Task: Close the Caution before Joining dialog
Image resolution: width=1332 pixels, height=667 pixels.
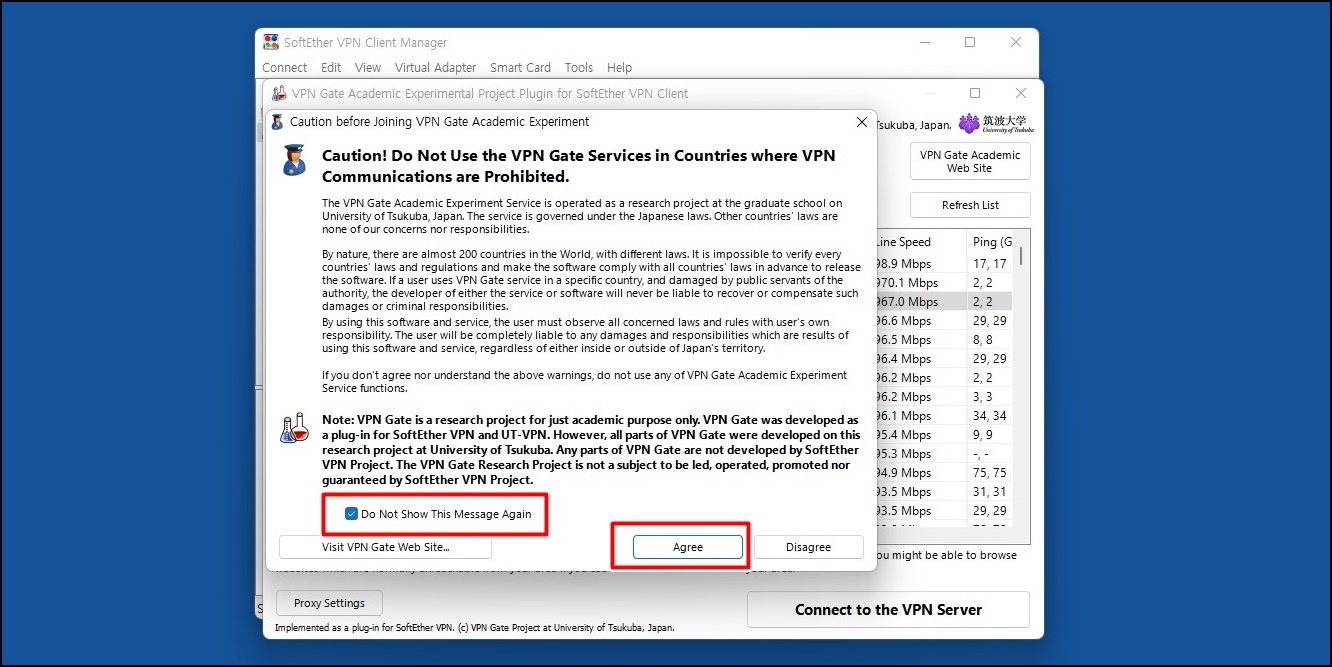Action: tap(862, 122)
